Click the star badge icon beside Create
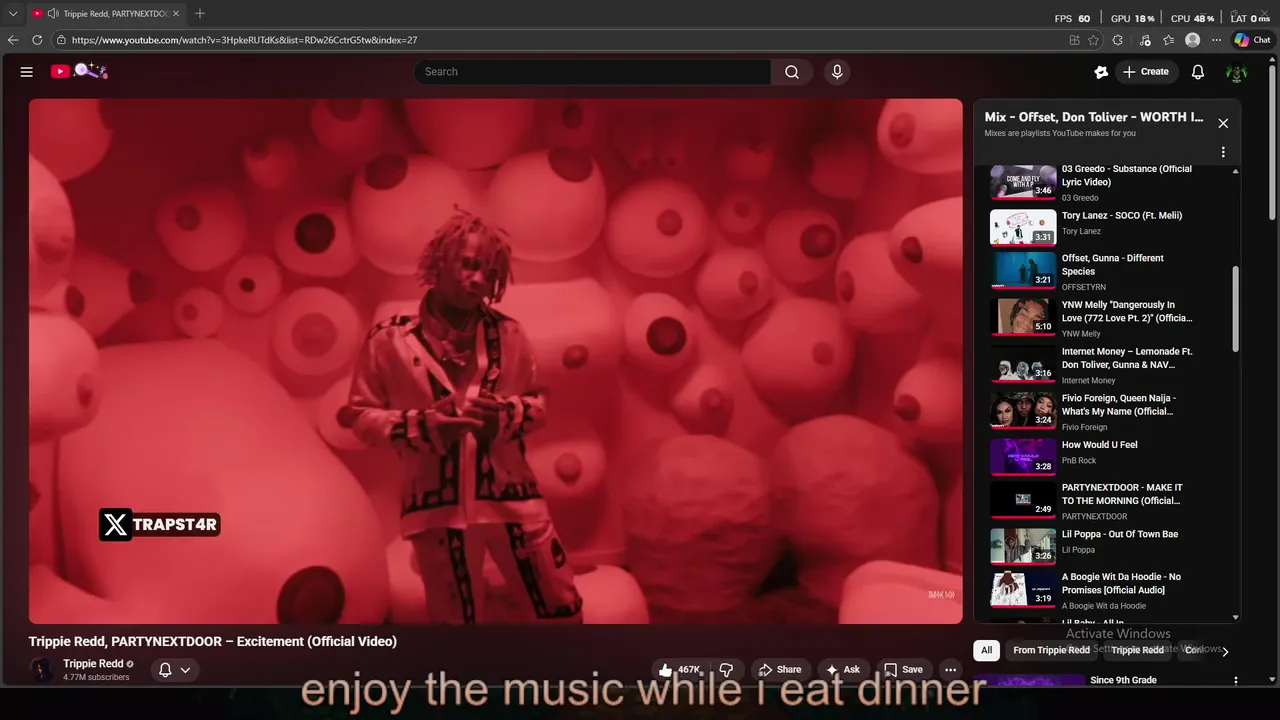Image resolution: width=1280 pixels, height=720 pixels. (x=1101, y=72)
